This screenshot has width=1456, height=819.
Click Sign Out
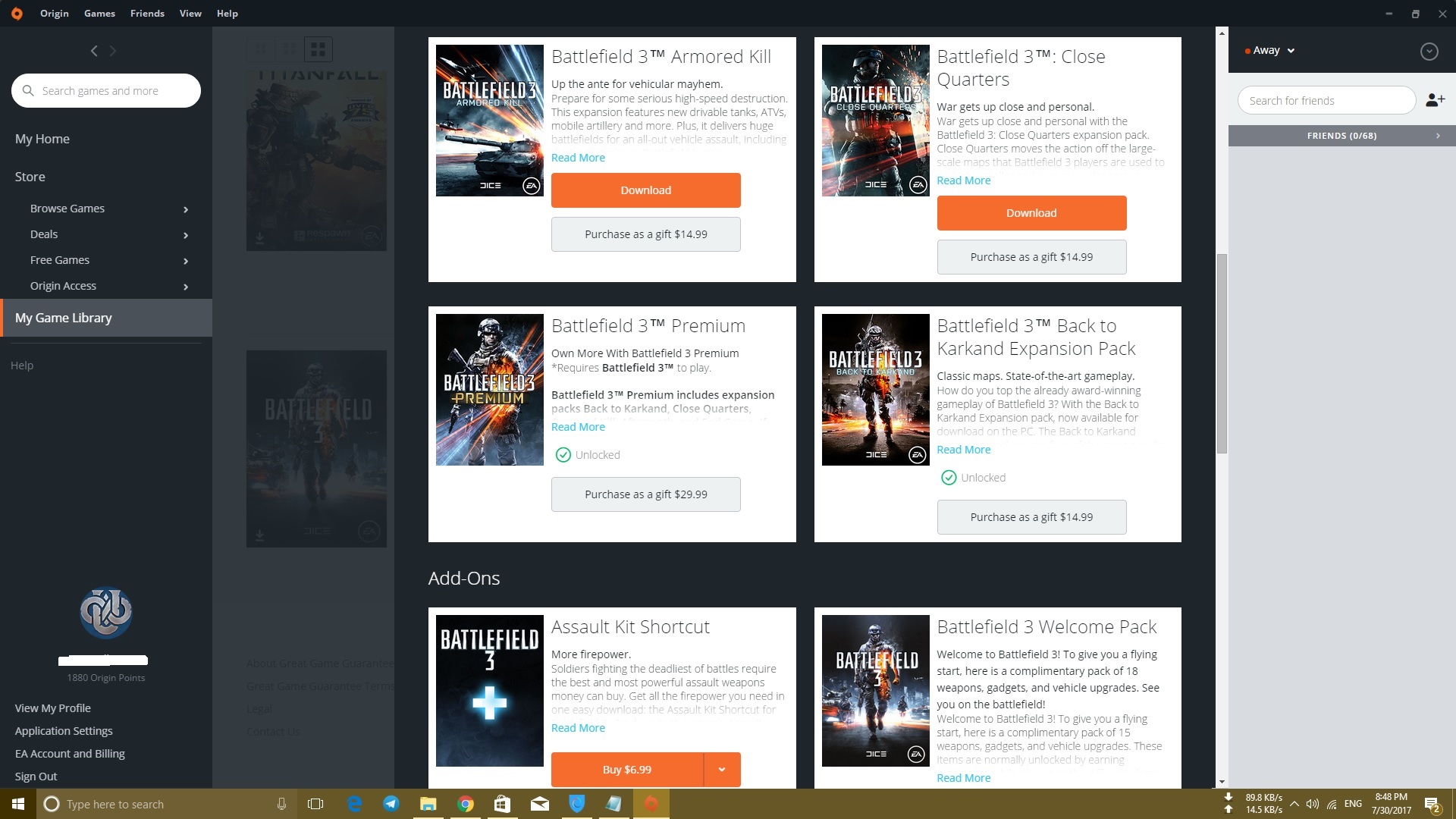(x=36, y=777)
